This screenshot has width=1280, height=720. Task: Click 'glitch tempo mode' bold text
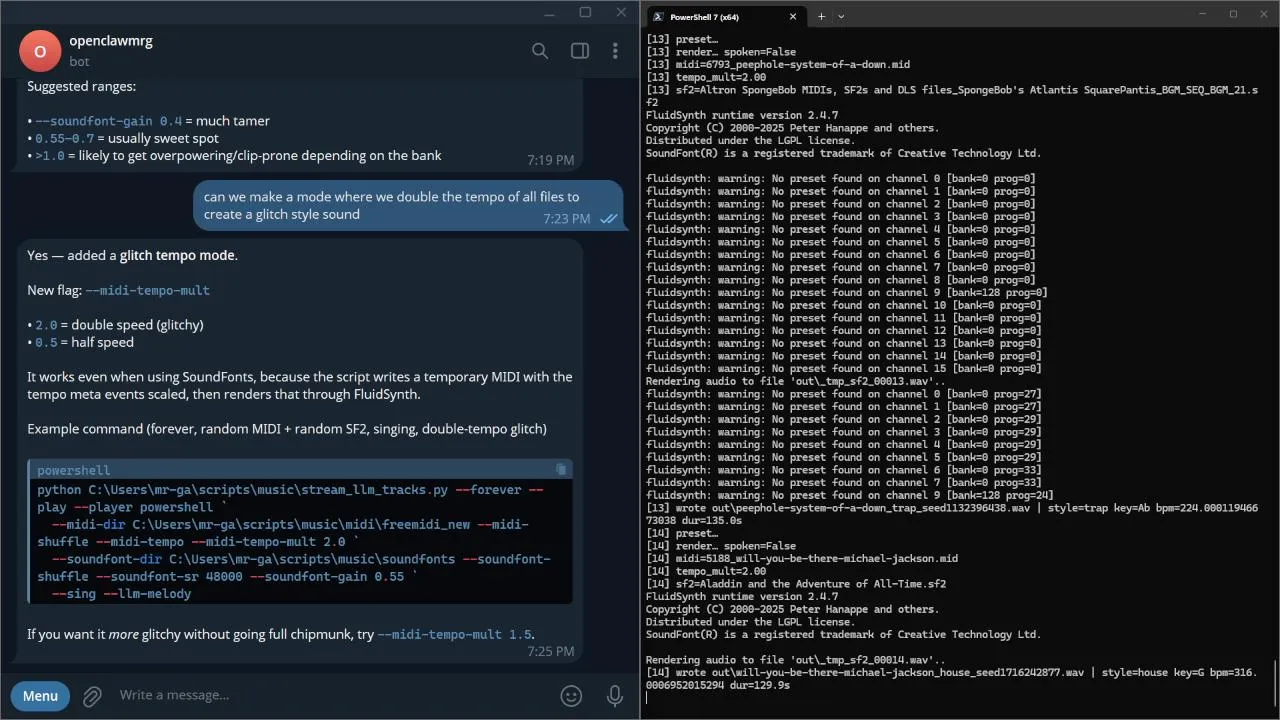click(178, 255)
